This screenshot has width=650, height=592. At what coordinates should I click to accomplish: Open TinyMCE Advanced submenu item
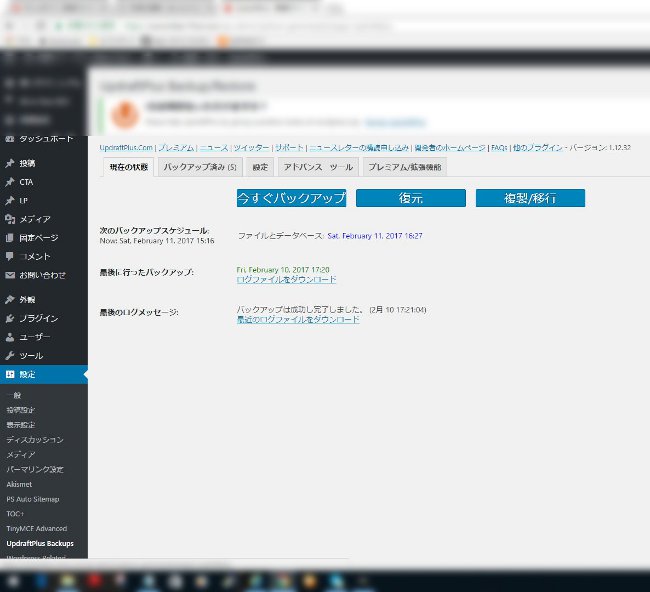click(36, 529)
